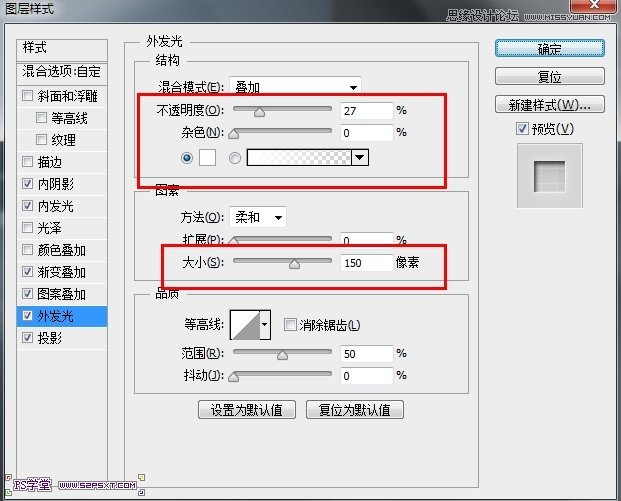Close the 图层样式 dialog window
Screen dimensions: 621x501
[594, 5]
